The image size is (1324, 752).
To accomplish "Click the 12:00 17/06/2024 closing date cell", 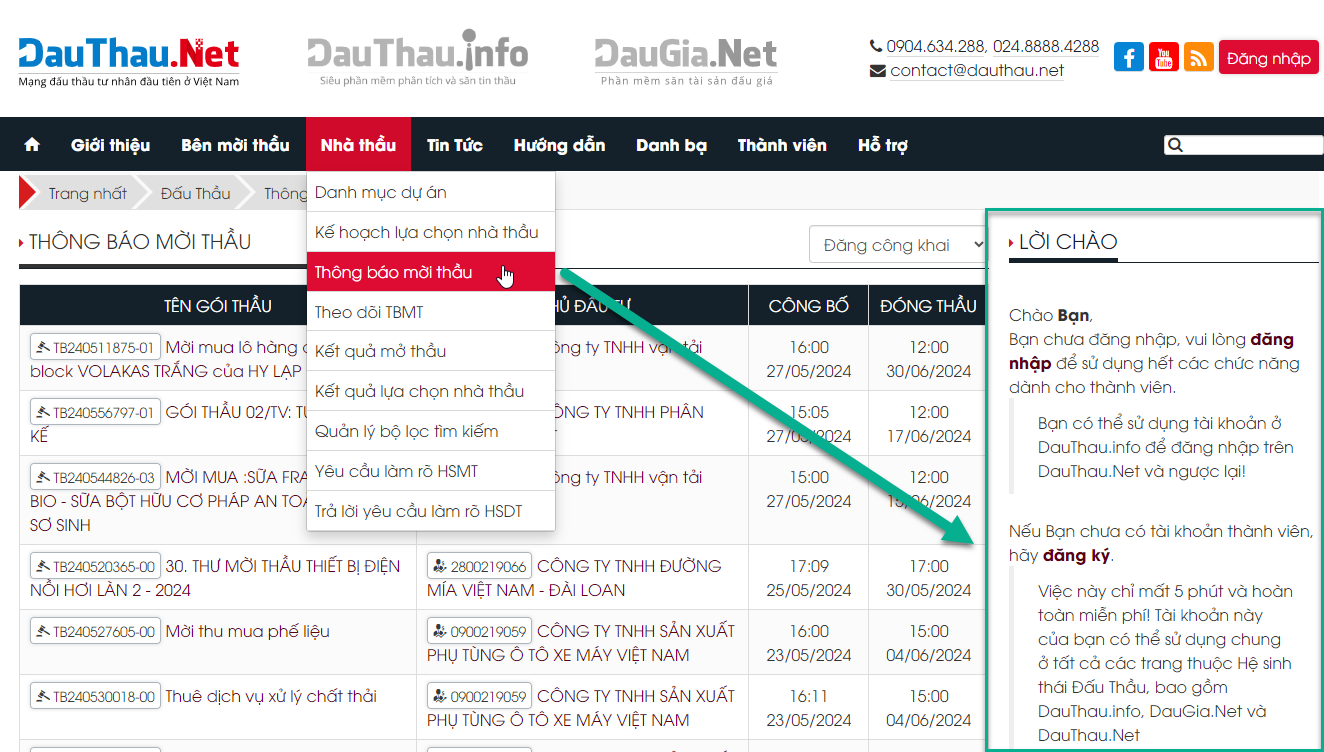I will click(928, 424).
